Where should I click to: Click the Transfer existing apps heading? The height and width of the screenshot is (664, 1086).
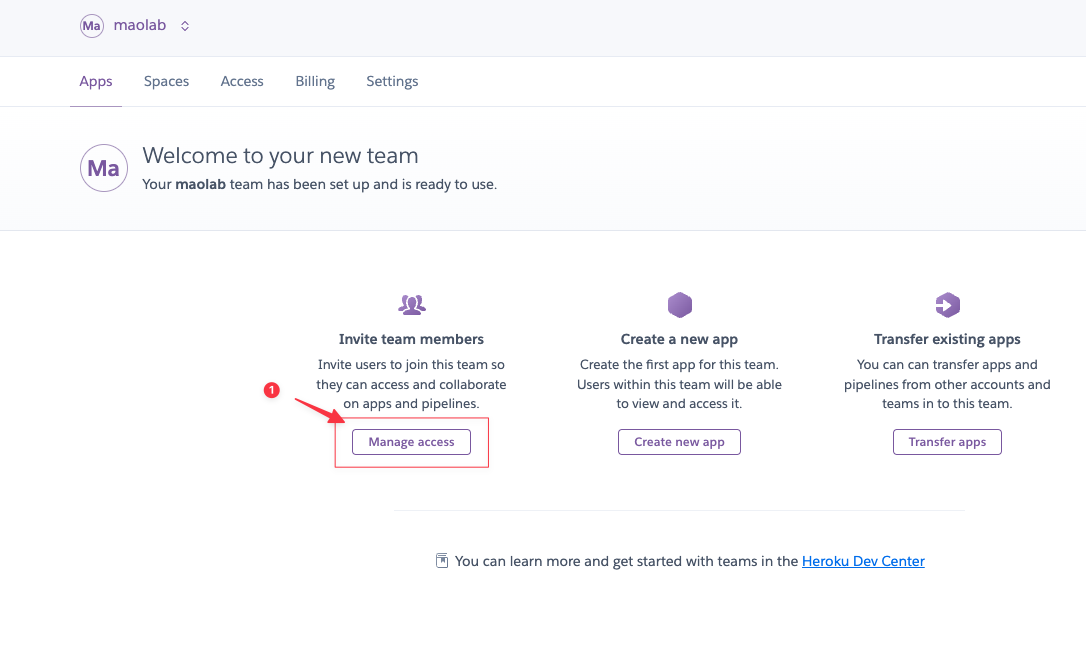pos(947,339)
